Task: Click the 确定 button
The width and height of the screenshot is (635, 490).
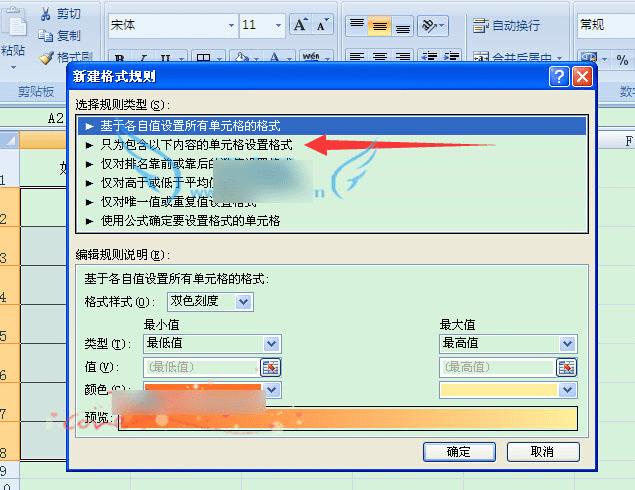Action: click(x=459, y=452)
